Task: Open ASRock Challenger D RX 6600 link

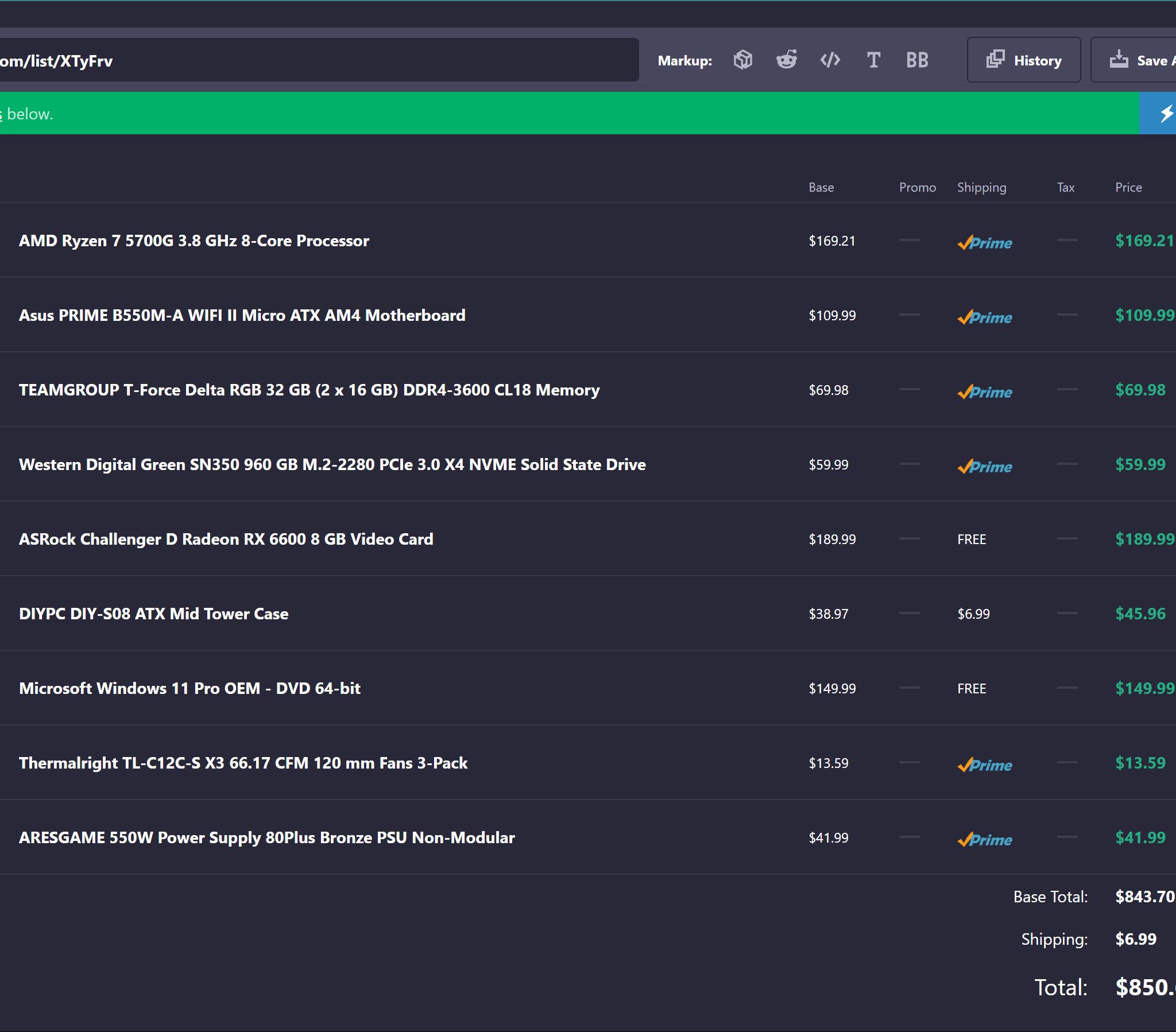Action: [x=226, y=539]
